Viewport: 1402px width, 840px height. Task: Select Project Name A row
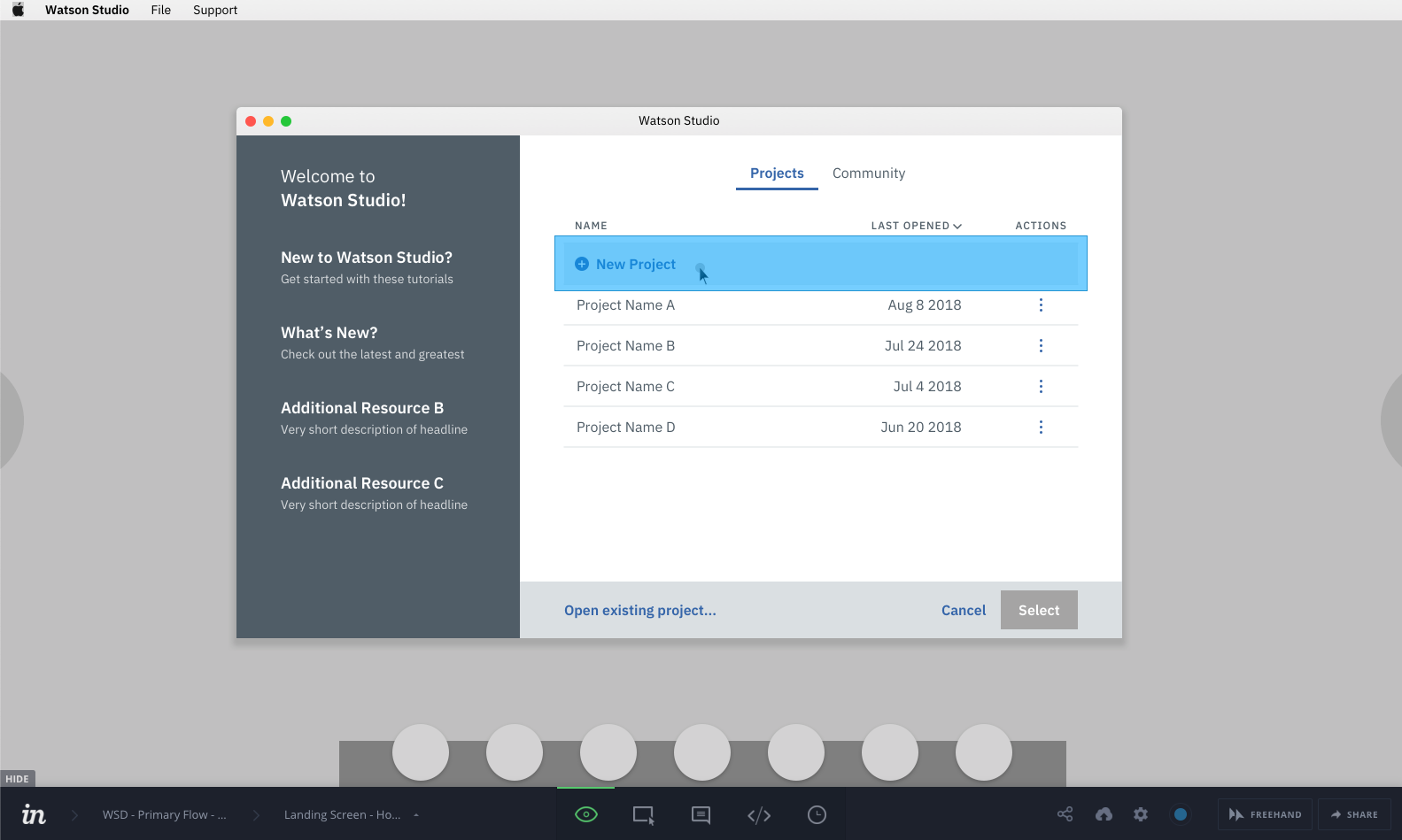click(x=821, y=305)
